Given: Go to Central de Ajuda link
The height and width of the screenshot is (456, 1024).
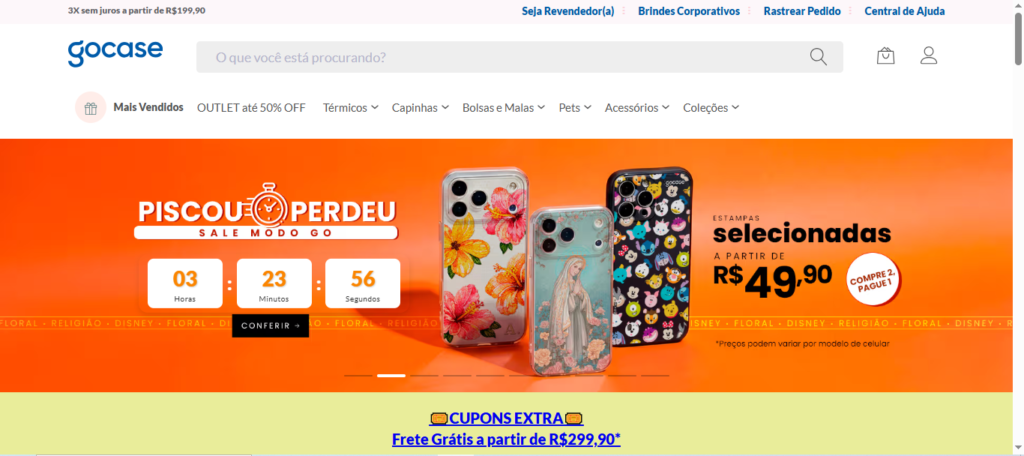Looking at the screenshot, I should pos(904,11).
